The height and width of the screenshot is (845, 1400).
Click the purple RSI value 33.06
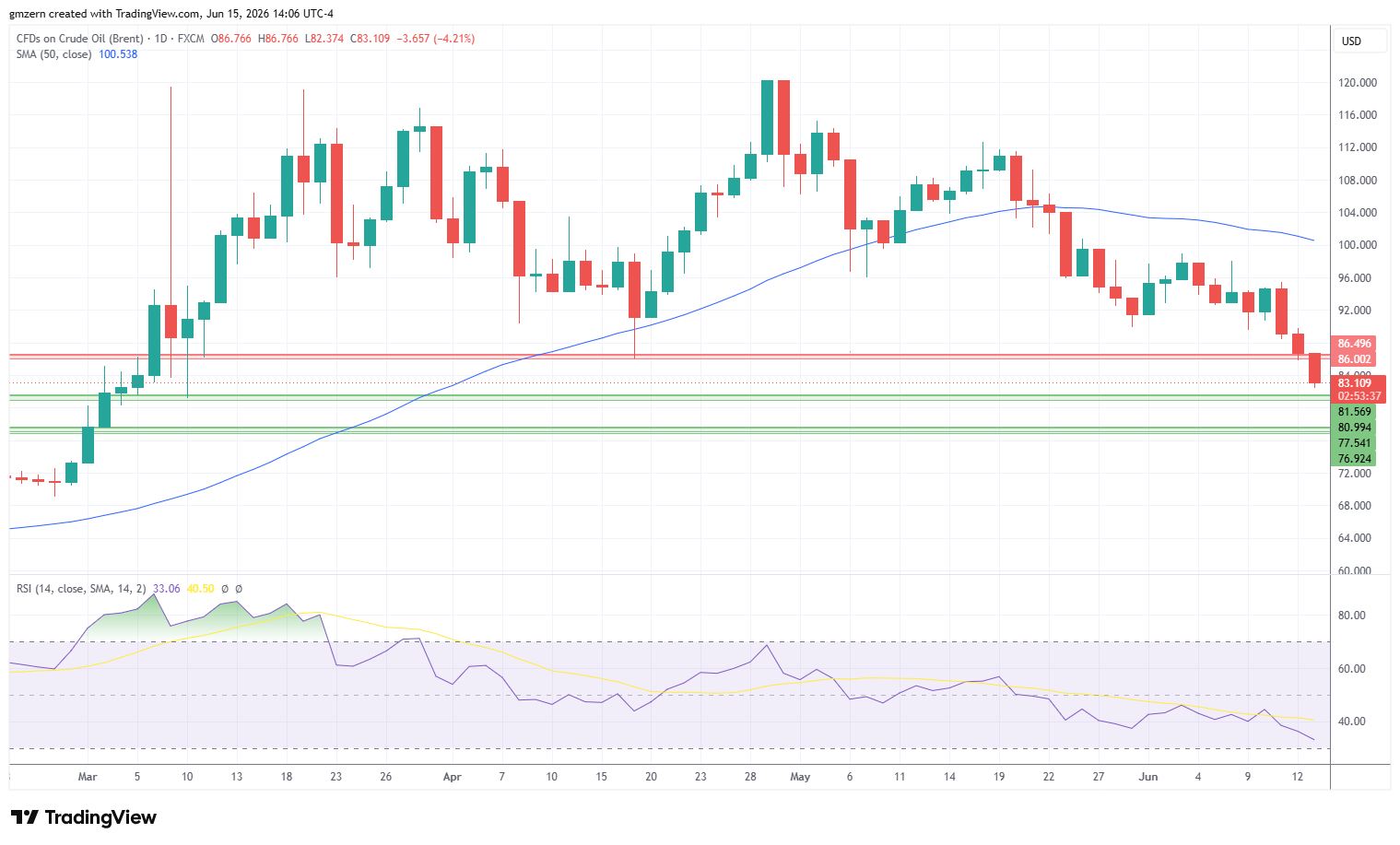[x=167, y=589]
